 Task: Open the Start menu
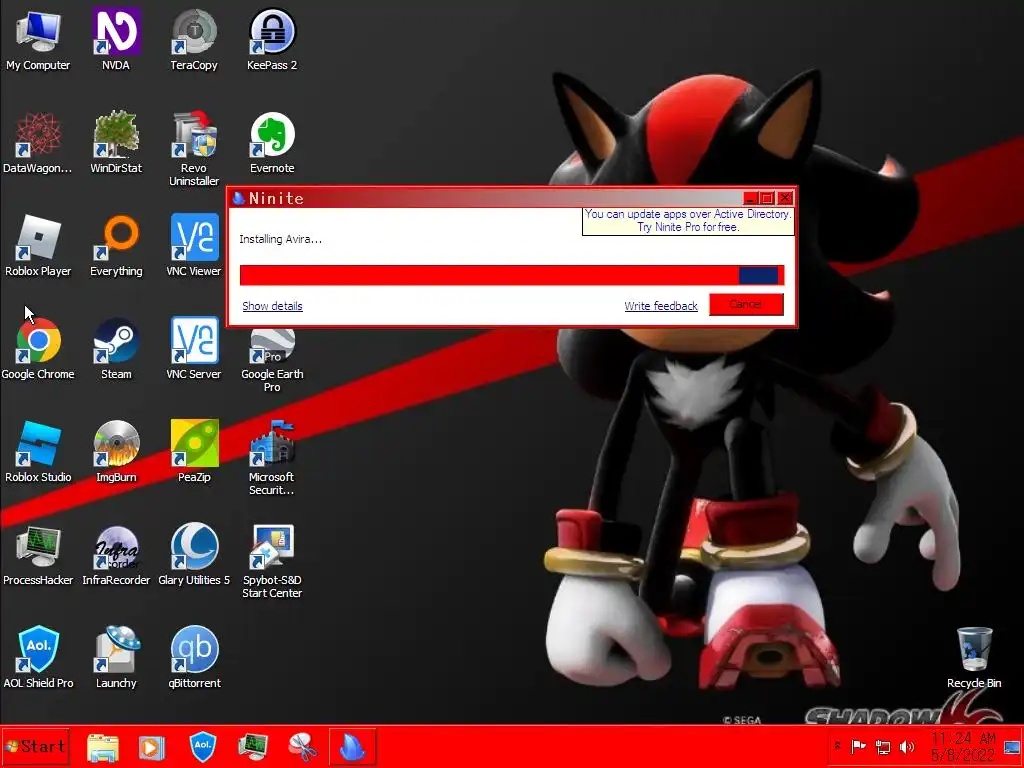click(x=35, y=746)
